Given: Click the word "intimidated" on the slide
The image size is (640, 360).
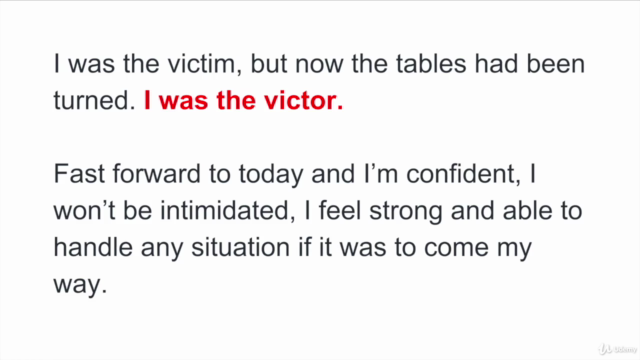Looking at the screenshot, I should (227, 211).
